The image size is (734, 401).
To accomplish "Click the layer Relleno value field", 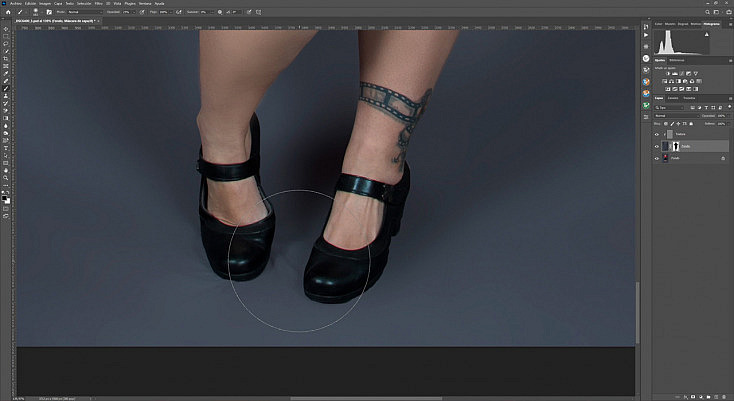I will [721, 124].
